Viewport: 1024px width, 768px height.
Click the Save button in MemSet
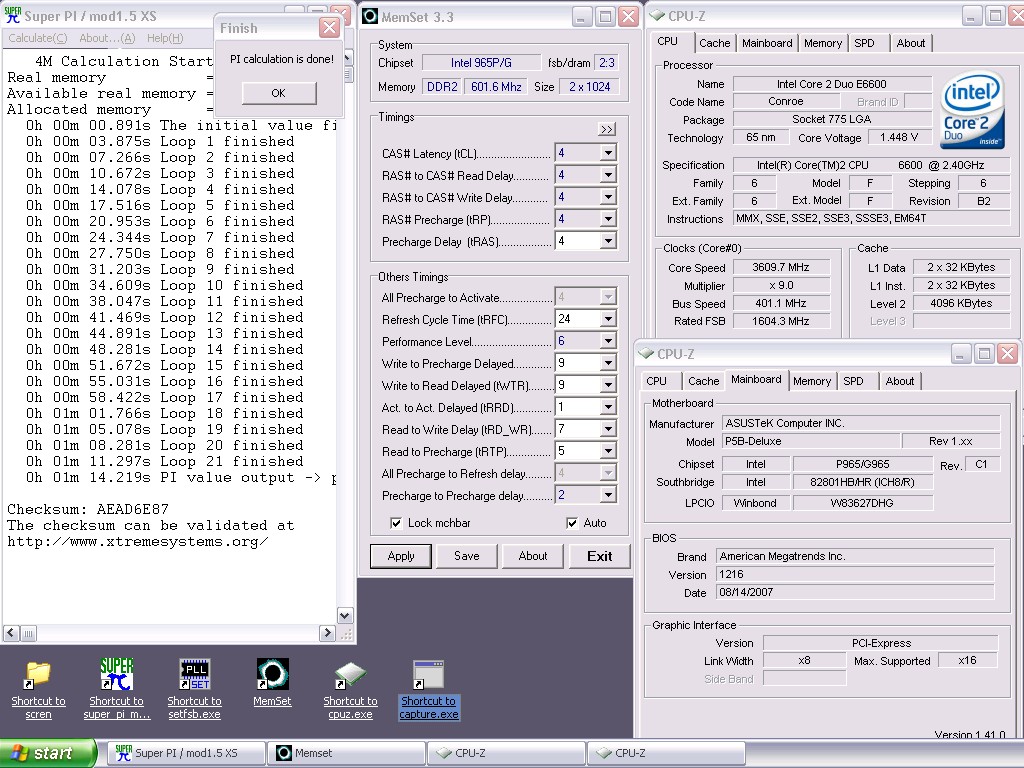tap(466, 556)
